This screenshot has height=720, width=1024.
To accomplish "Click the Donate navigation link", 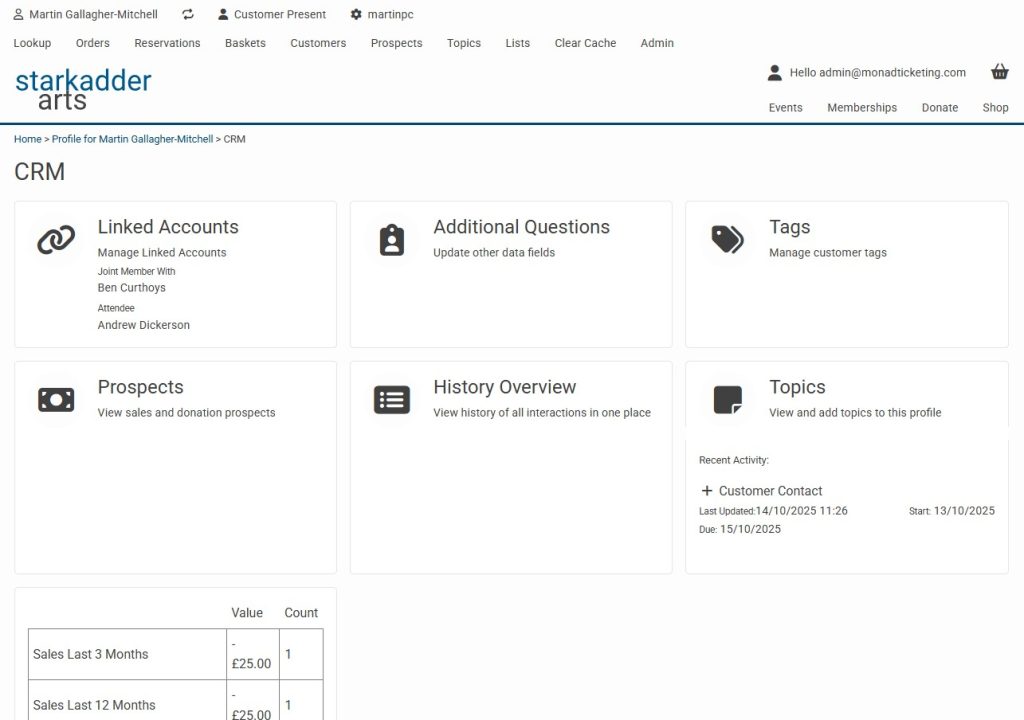I will [939, 107].
